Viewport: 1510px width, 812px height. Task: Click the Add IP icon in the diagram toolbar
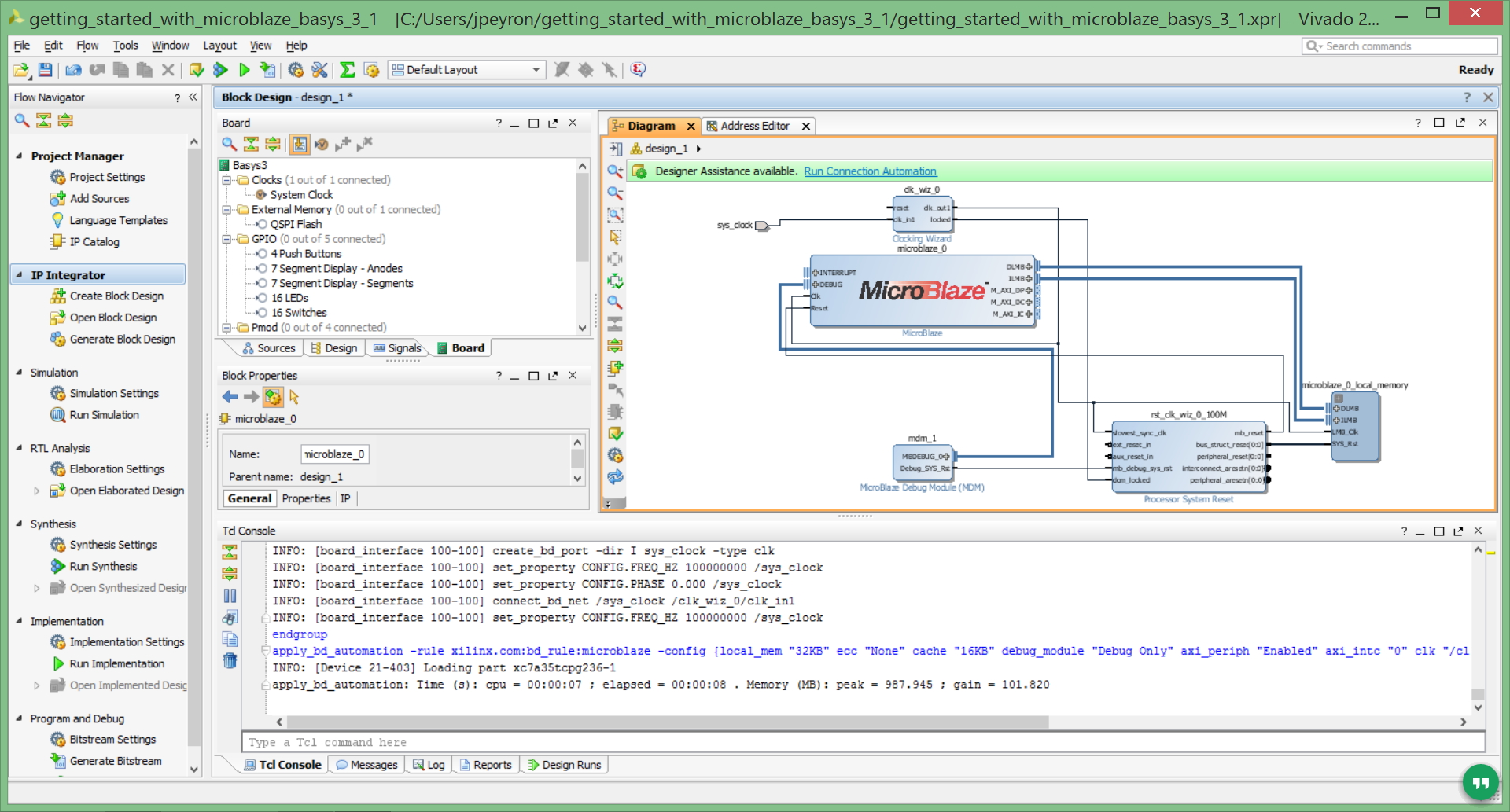(615, 367)
